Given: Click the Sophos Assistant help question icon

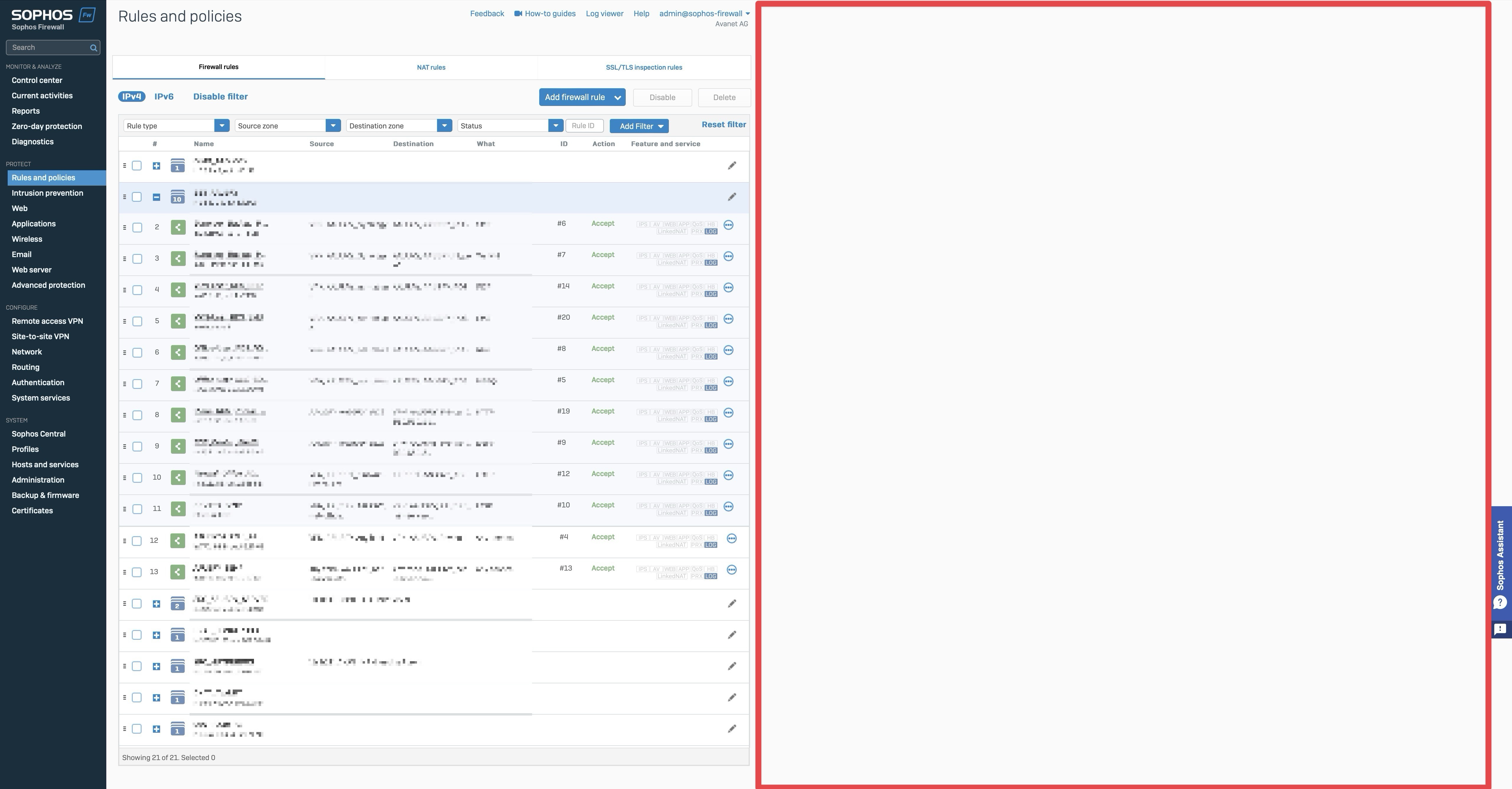Looking at the screenshot, I should [x=1500, y=602].
